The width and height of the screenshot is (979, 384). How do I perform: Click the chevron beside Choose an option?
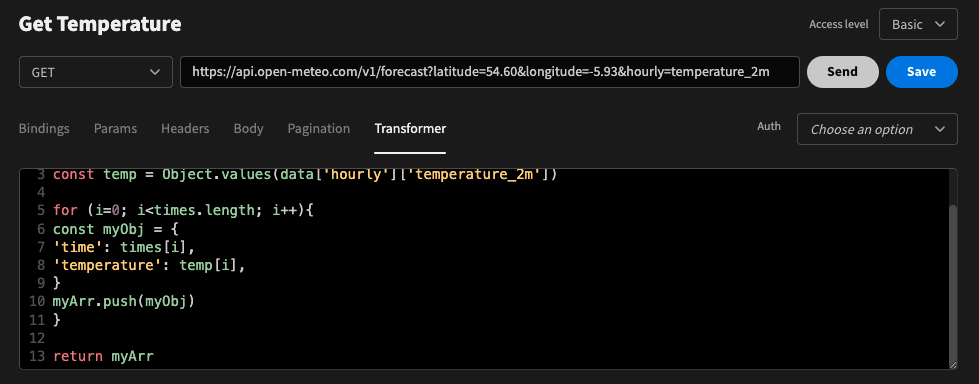pos(940,129)
